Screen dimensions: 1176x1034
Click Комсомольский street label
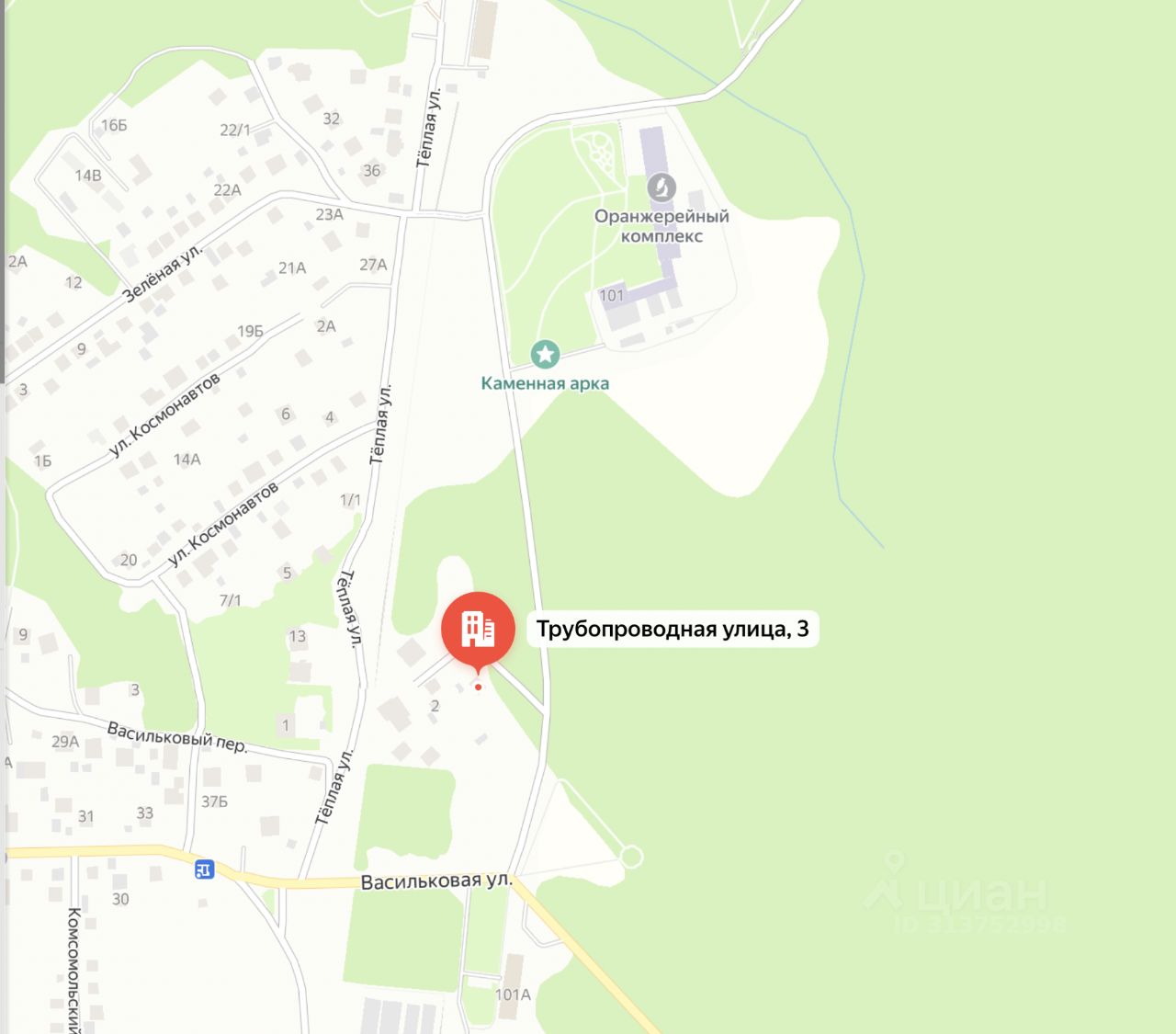point(75,970)
